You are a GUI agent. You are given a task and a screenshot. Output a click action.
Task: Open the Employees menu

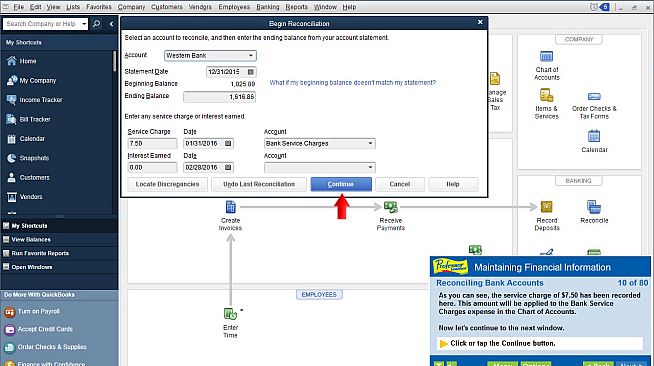(x=234, y=7)
